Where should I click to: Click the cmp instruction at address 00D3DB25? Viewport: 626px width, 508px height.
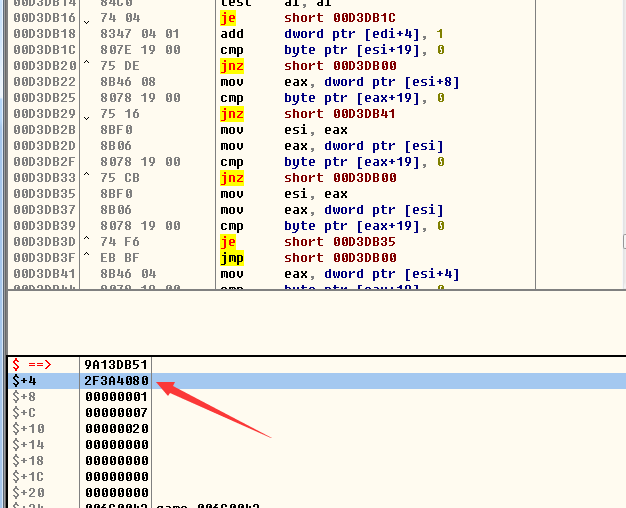(332, 98)
